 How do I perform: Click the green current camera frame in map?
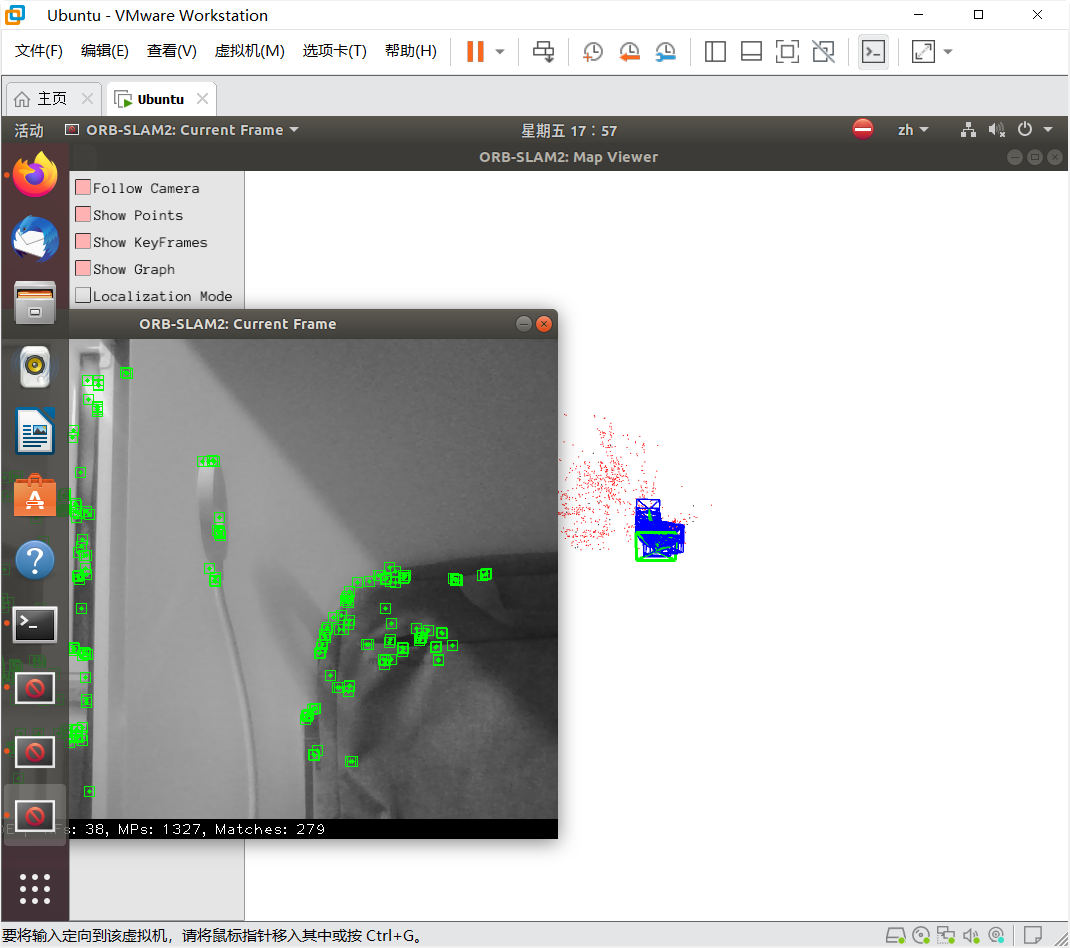click(656, 547)
